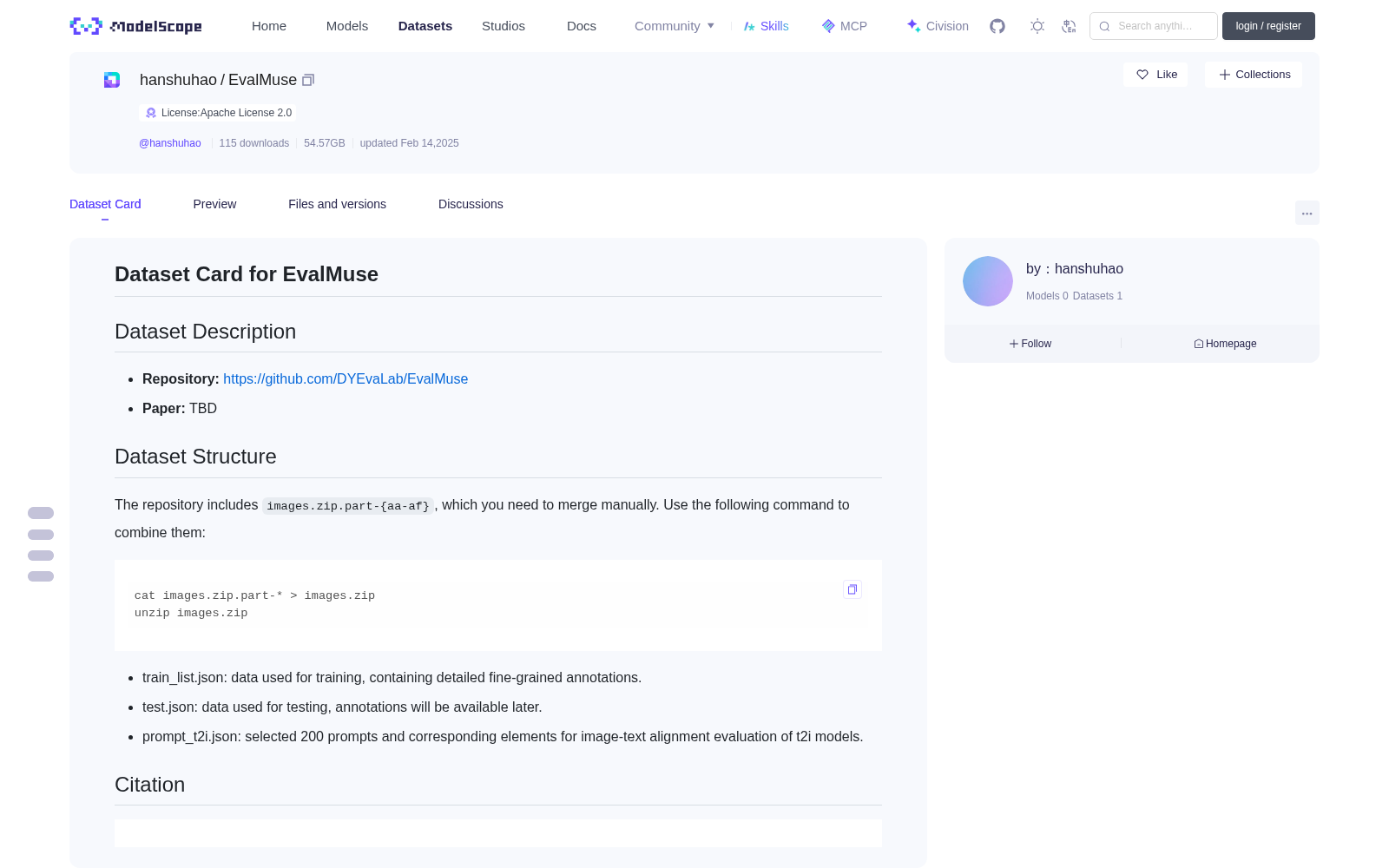Visit the user's Homepage link
The image size is (1389, 868).
point(1225,344)
